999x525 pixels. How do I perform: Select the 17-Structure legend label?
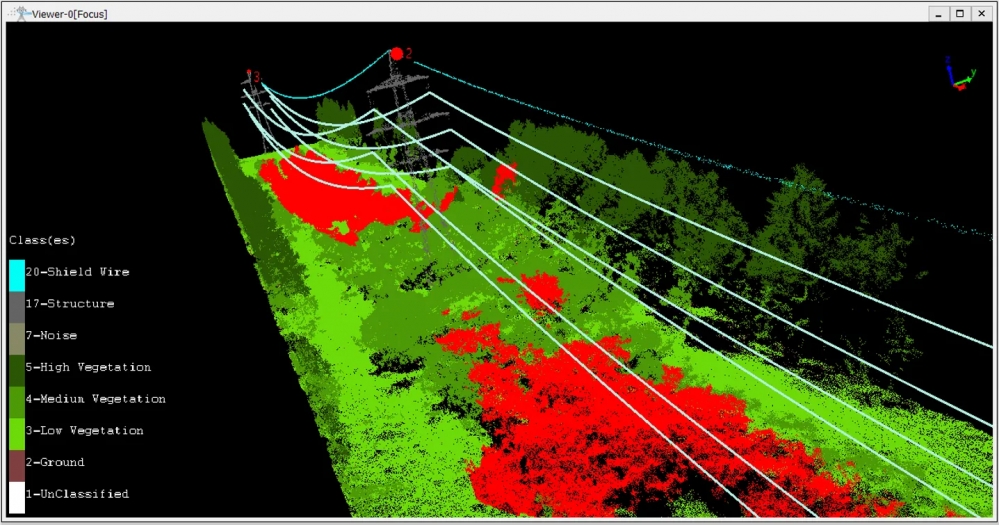click(x=70, y=303)
